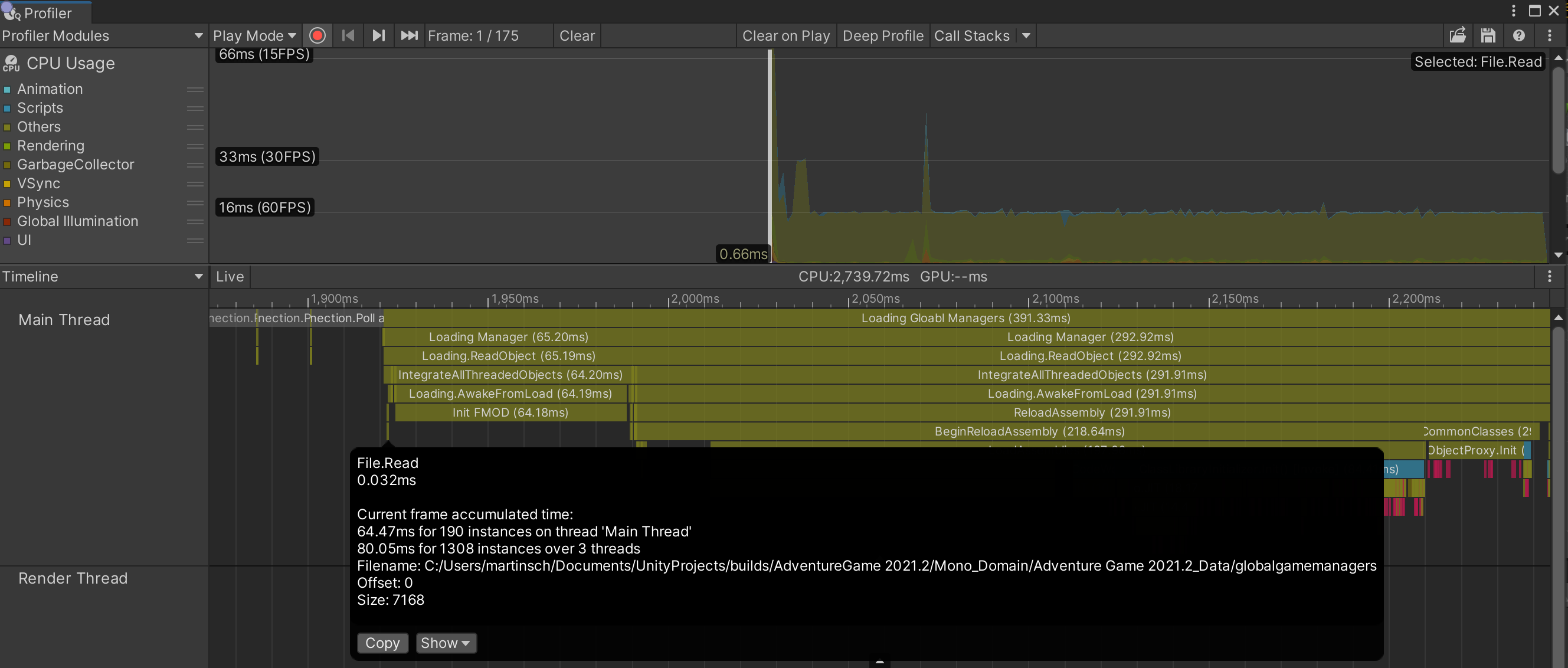Toggle the Deep Profile option
1568x668 pixels.
coord(883,36)
